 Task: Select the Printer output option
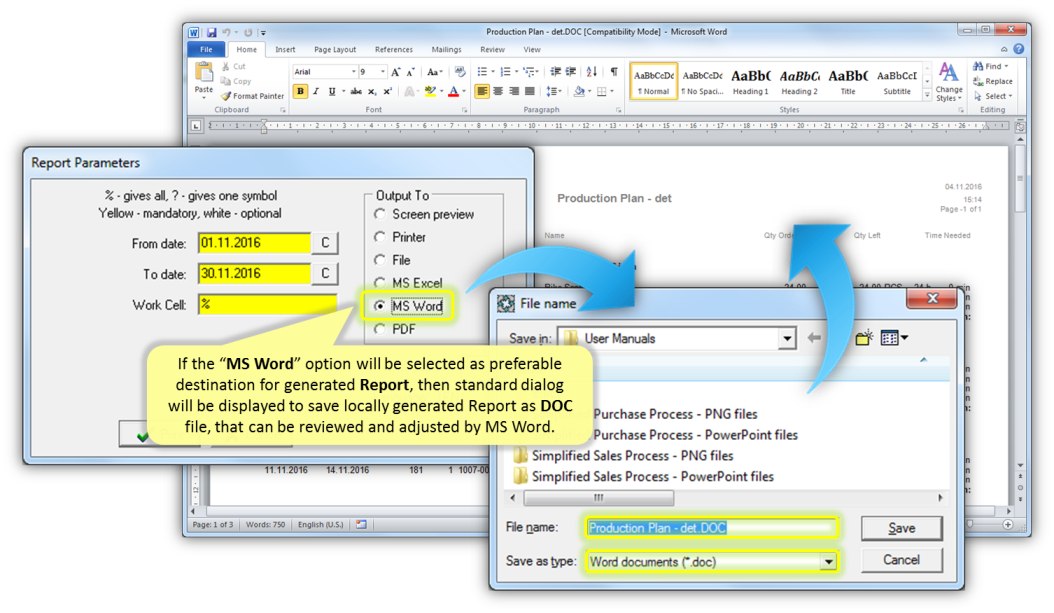click(x=380, y=237)
